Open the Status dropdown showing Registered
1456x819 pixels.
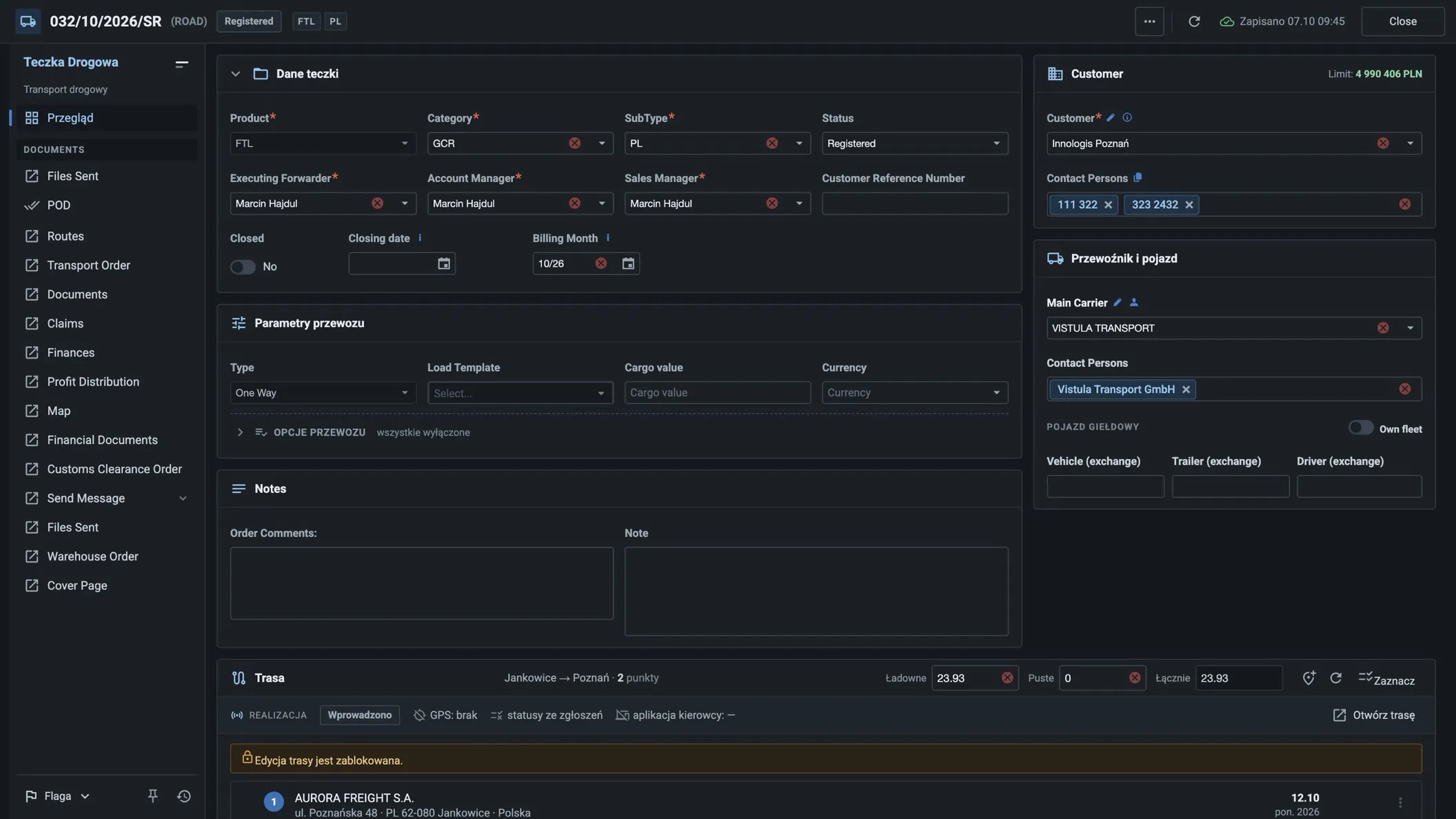[915, 143]
